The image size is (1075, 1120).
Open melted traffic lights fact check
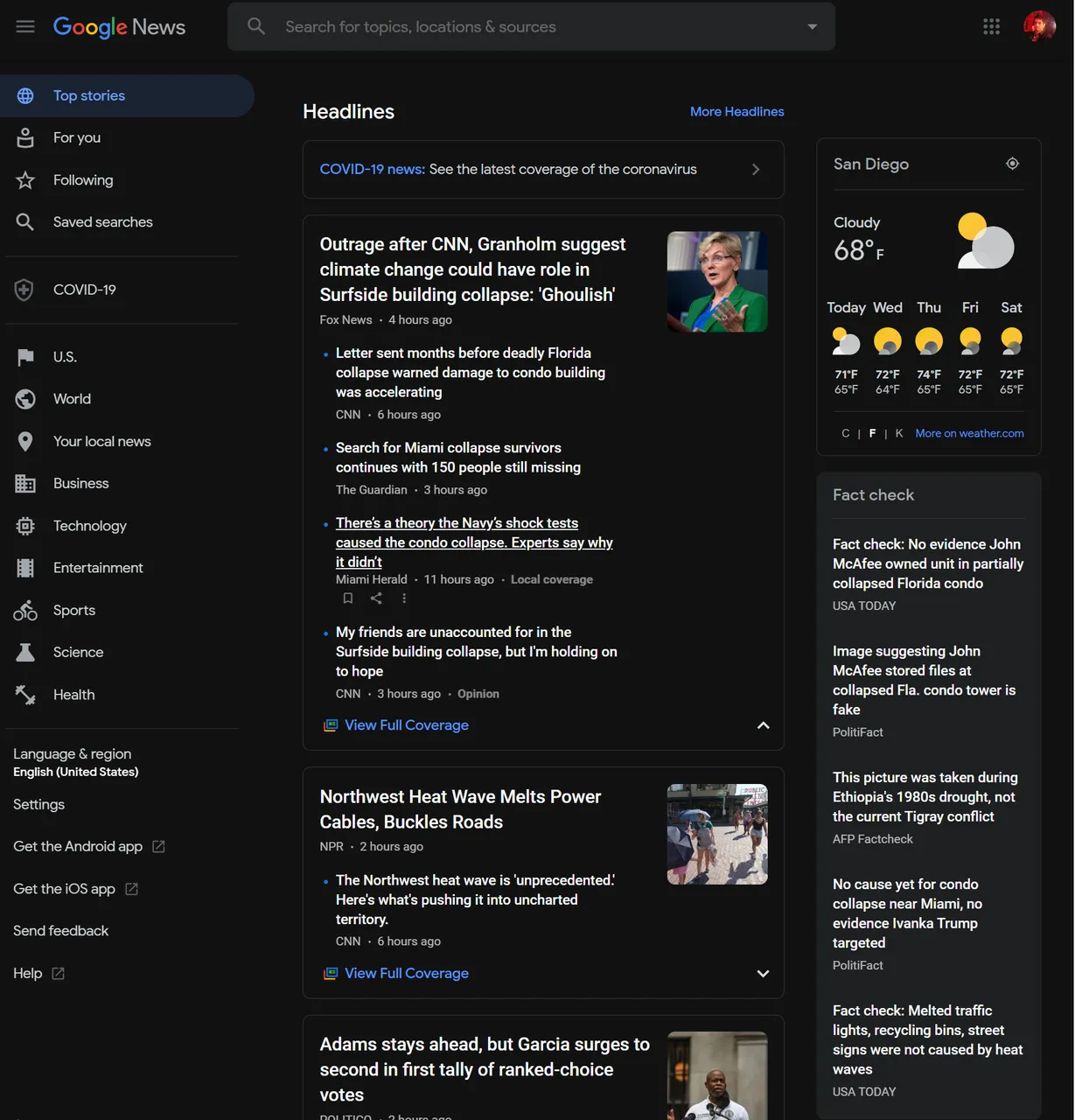(928, 1039)
